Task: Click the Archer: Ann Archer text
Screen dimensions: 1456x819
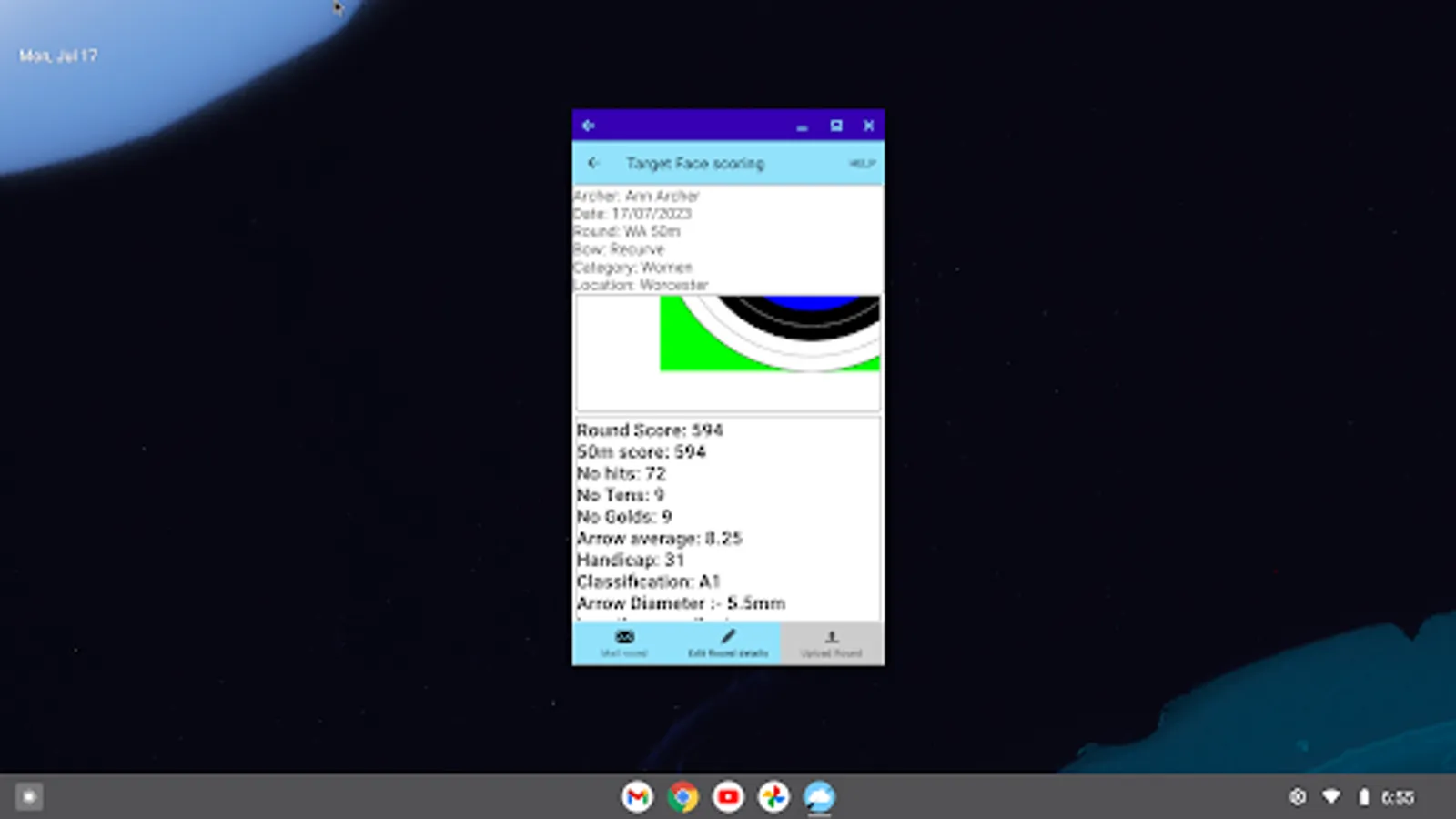Action: (x=636, y=197)
